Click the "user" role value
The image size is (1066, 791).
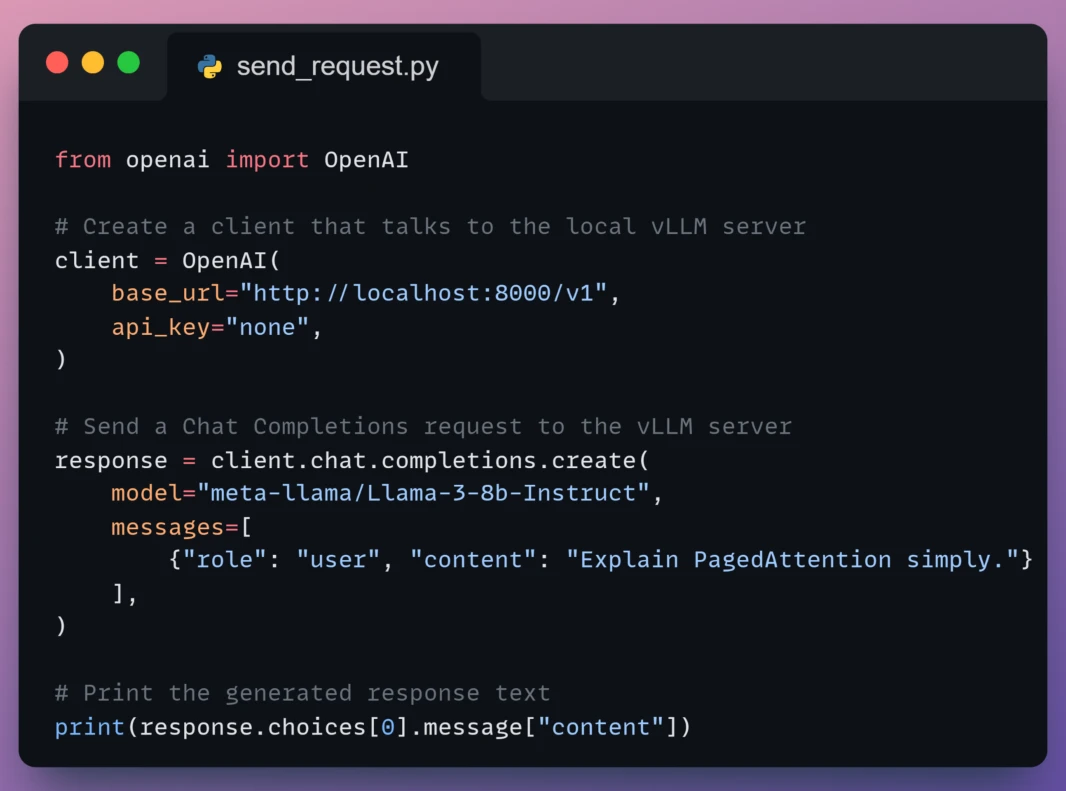click(x=338, y=560)
